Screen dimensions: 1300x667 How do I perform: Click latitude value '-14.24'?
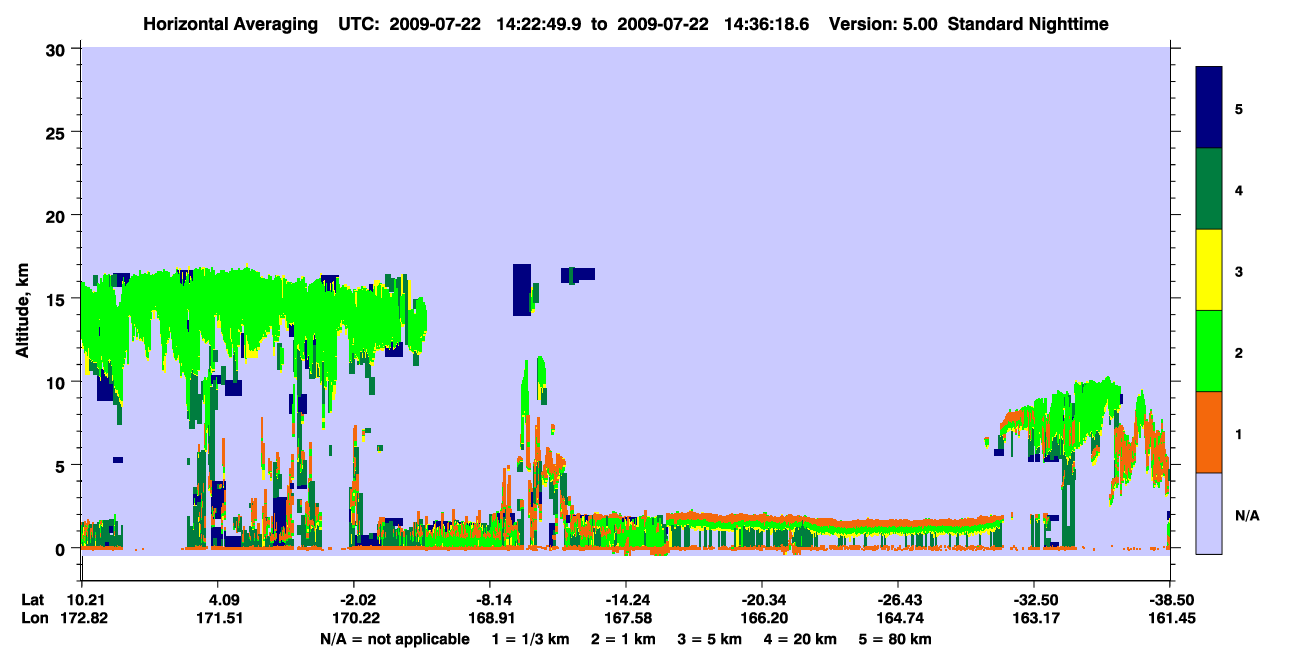point(626,600)
